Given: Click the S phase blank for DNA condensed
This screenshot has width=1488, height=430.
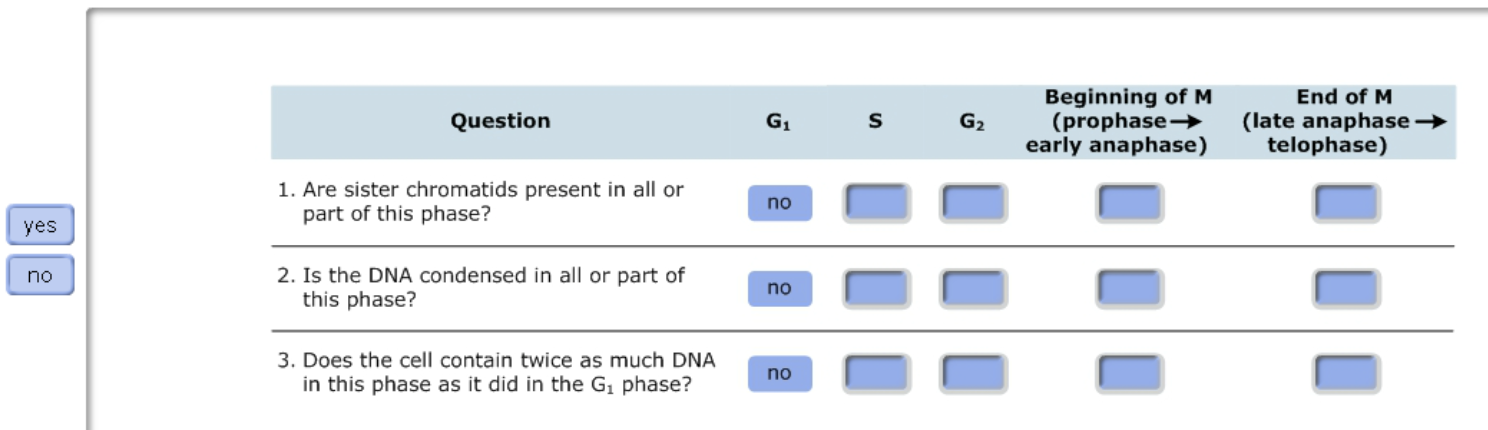Looking at the screenshot, I should [x=876, y=288].
